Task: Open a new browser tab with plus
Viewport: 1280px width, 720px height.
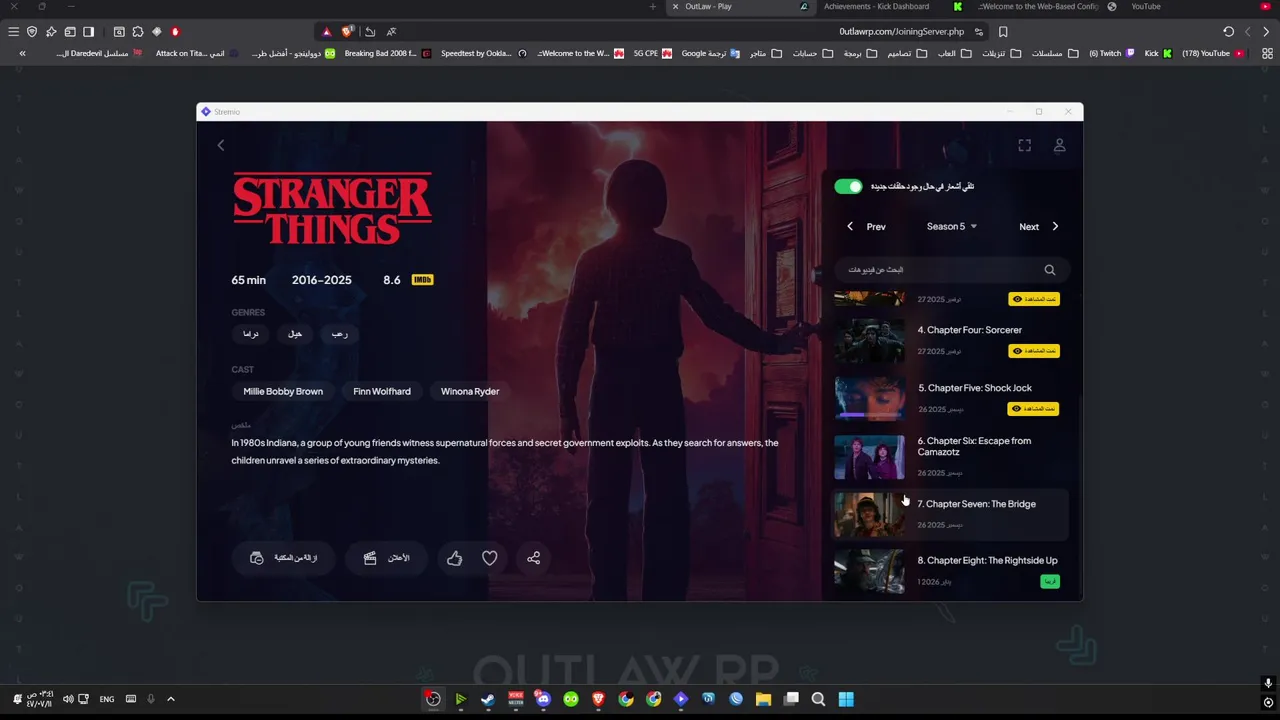Action: [x=653, y=6]
